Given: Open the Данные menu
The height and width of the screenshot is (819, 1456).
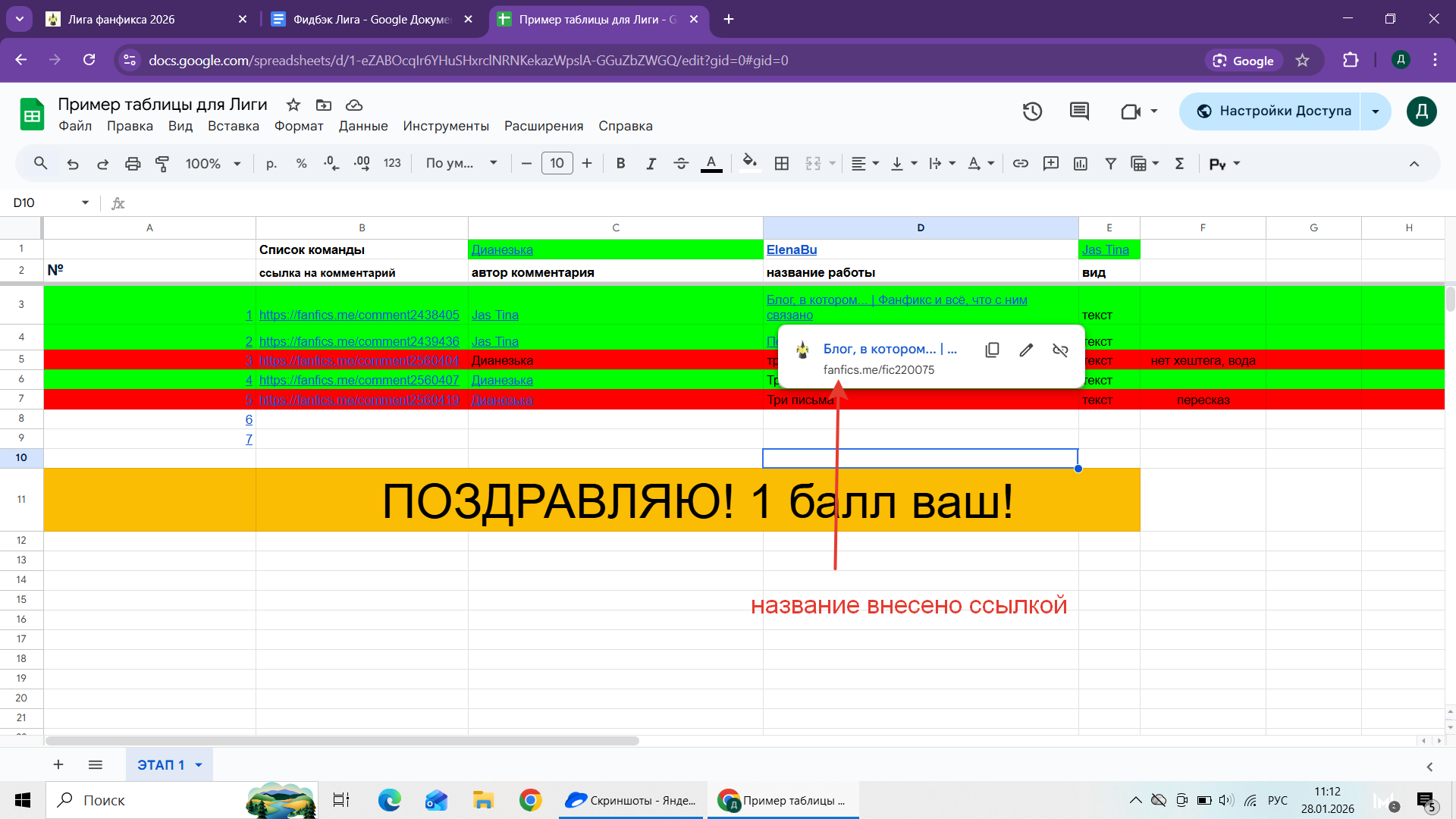Looking at the screenshot, I should 363,126.
